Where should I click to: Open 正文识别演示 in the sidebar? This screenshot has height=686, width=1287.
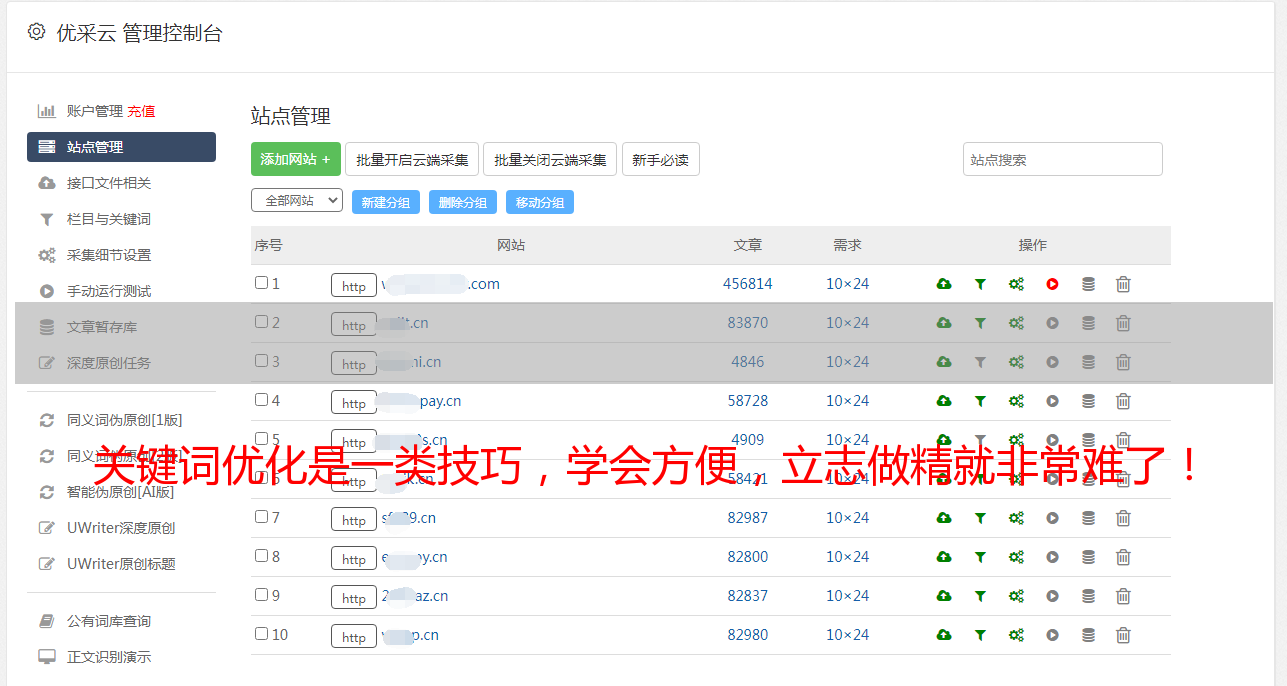click(x=109, y=657)
